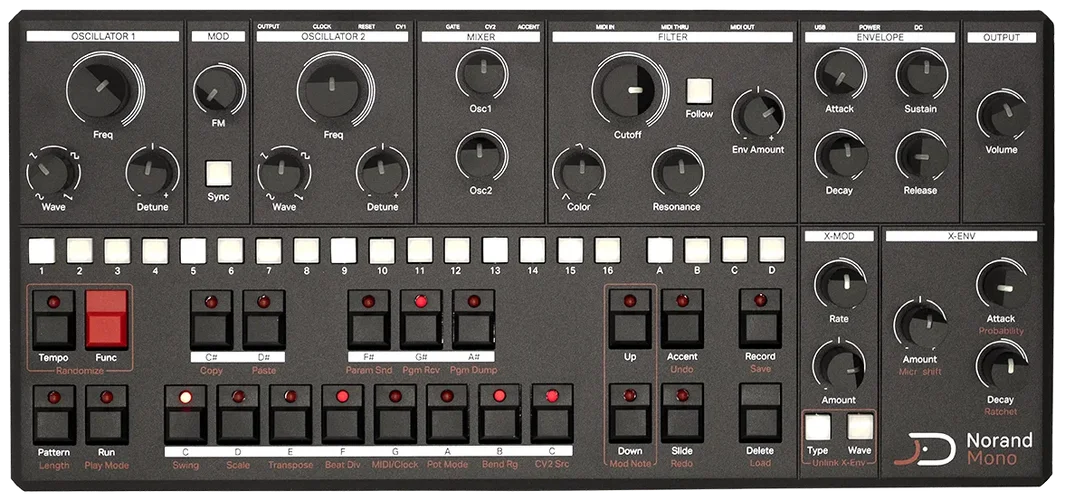Hit the high C CV2 Src key
The image size is (1065, 500).
(552, 414)
